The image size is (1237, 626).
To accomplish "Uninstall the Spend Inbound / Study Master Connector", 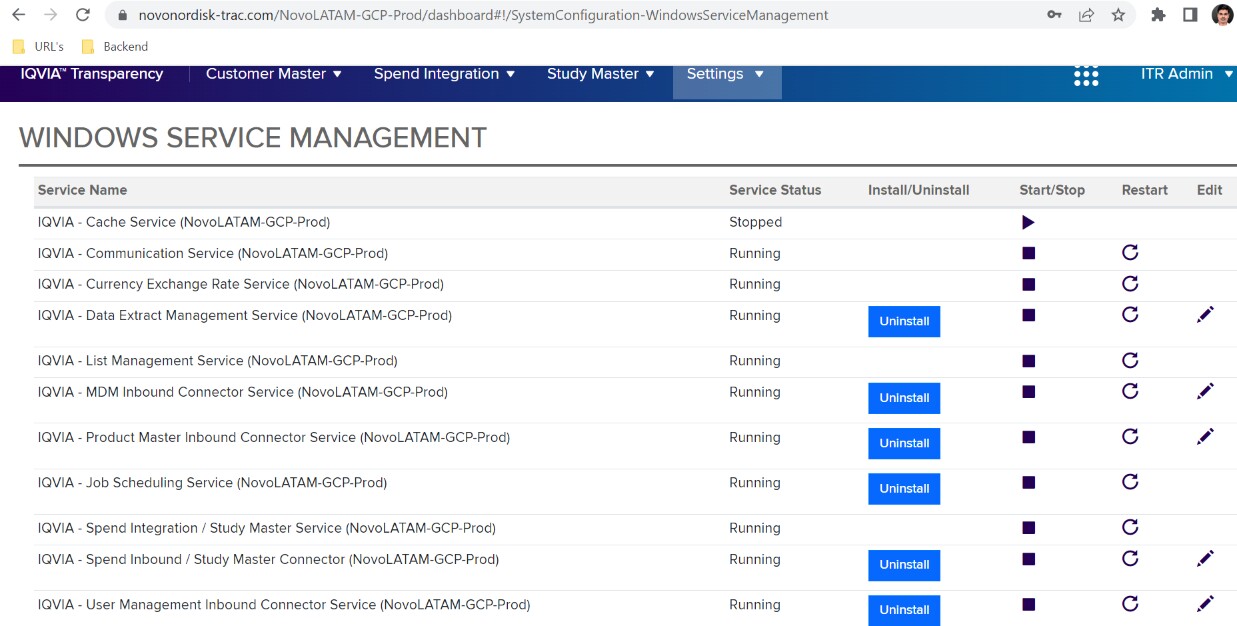I will [904, 565].
